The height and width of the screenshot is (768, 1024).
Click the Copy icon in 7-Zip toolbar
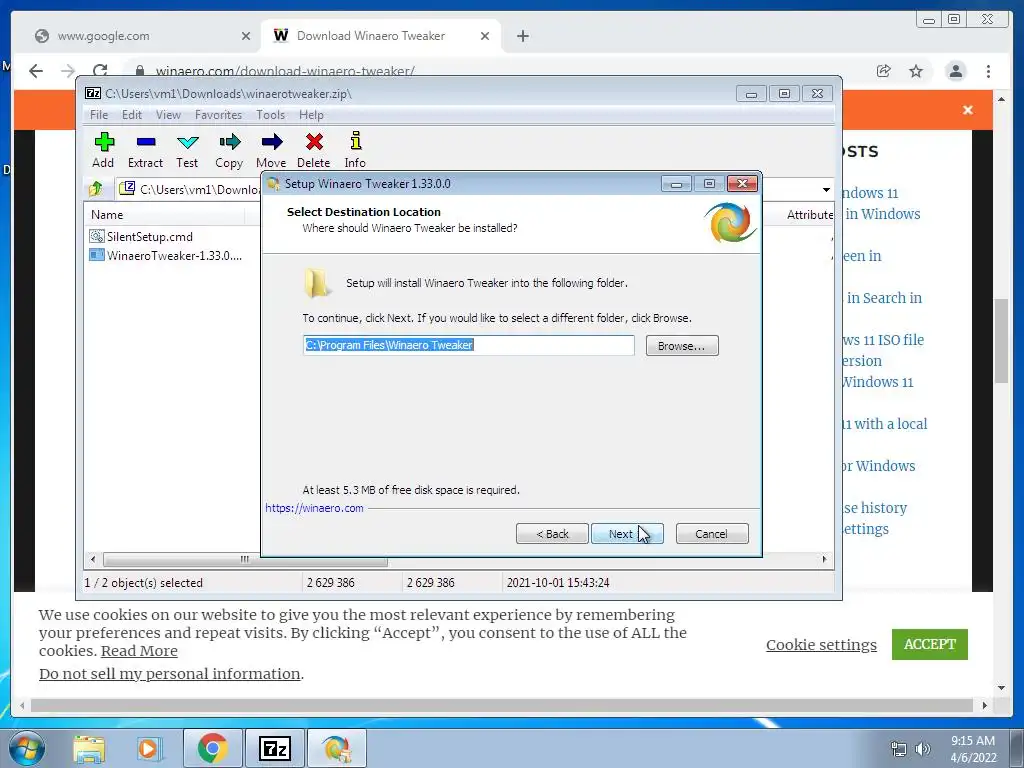click(x=229, y=150)
